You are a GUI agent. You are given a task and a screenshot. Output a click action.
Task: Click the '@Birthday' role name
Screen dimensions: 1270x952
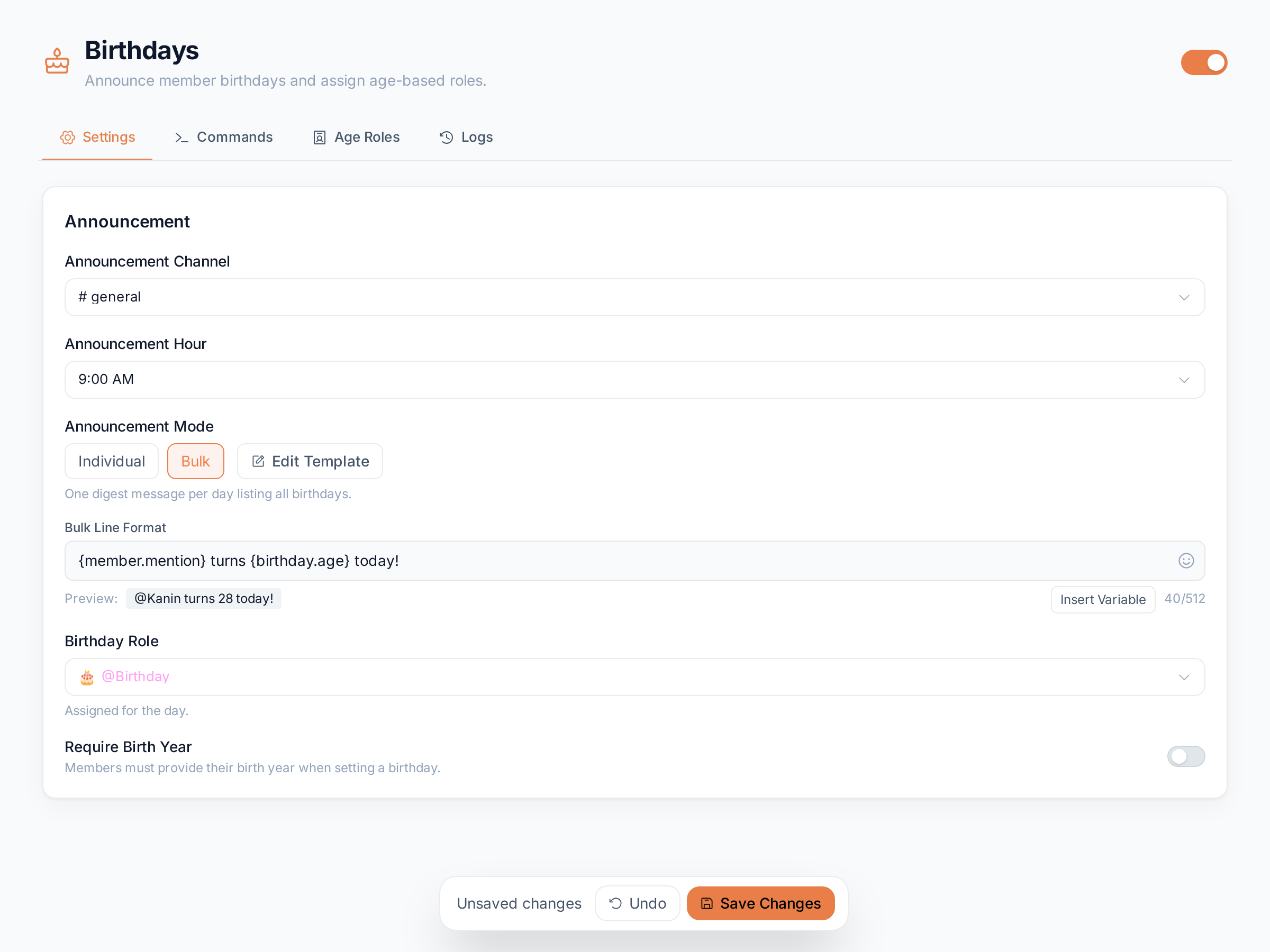135,676
